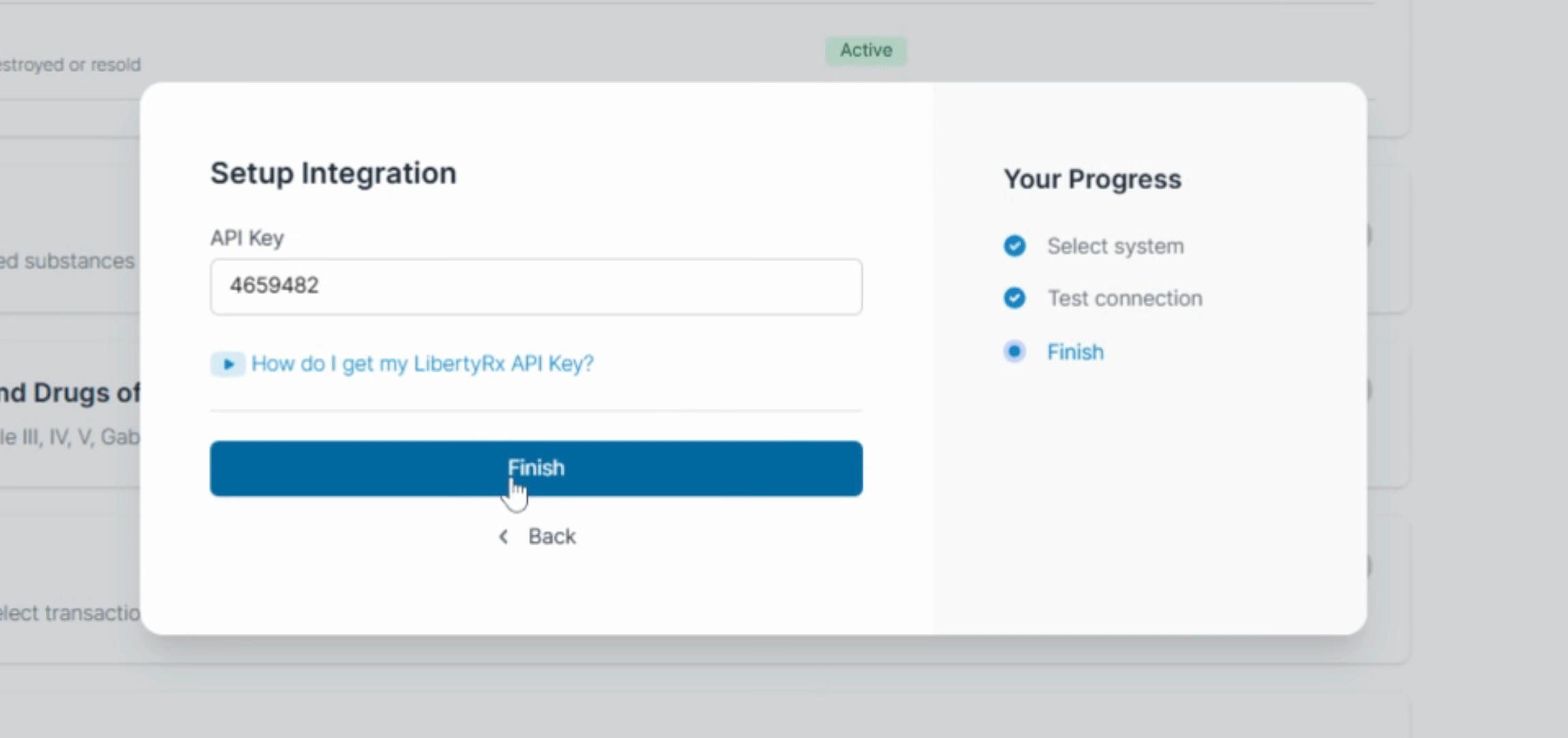Click the blue dot indicator for Finish step
This screenshot has height=738, width=1568.
coord(1014,351)
